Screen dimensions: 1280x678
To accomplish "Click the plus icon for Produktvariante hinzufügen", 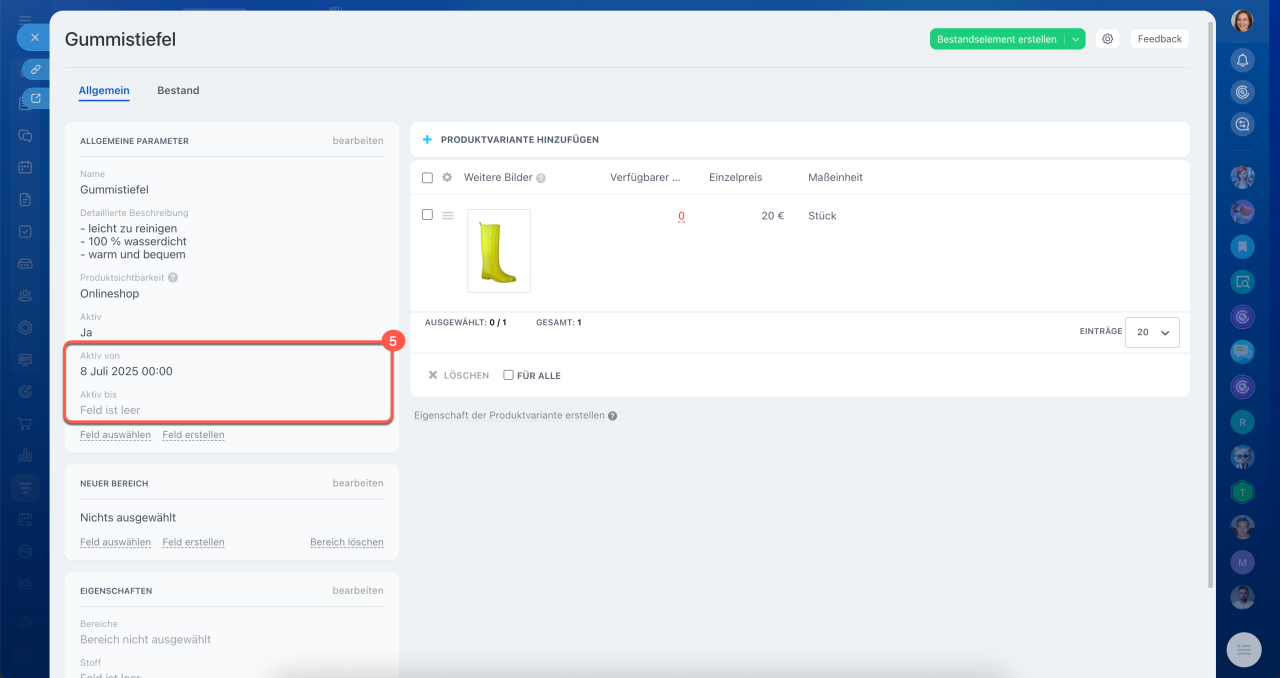I will click(427, 140).
